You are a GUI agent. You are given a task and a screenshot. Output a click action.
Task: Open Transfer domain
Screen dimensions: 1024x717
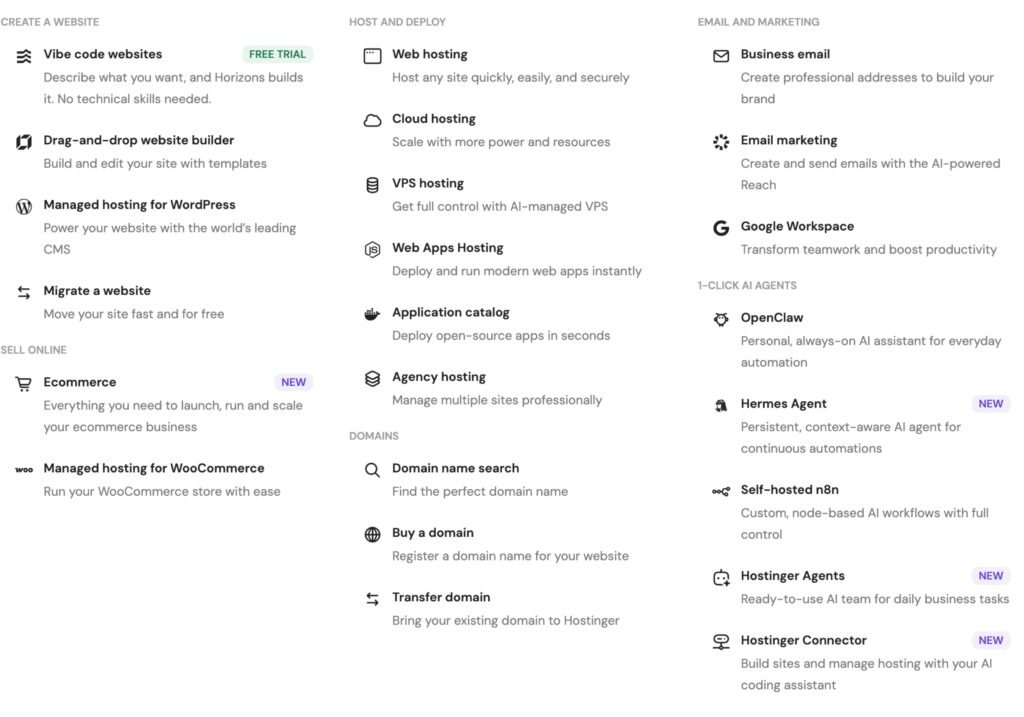coord(441,598)
